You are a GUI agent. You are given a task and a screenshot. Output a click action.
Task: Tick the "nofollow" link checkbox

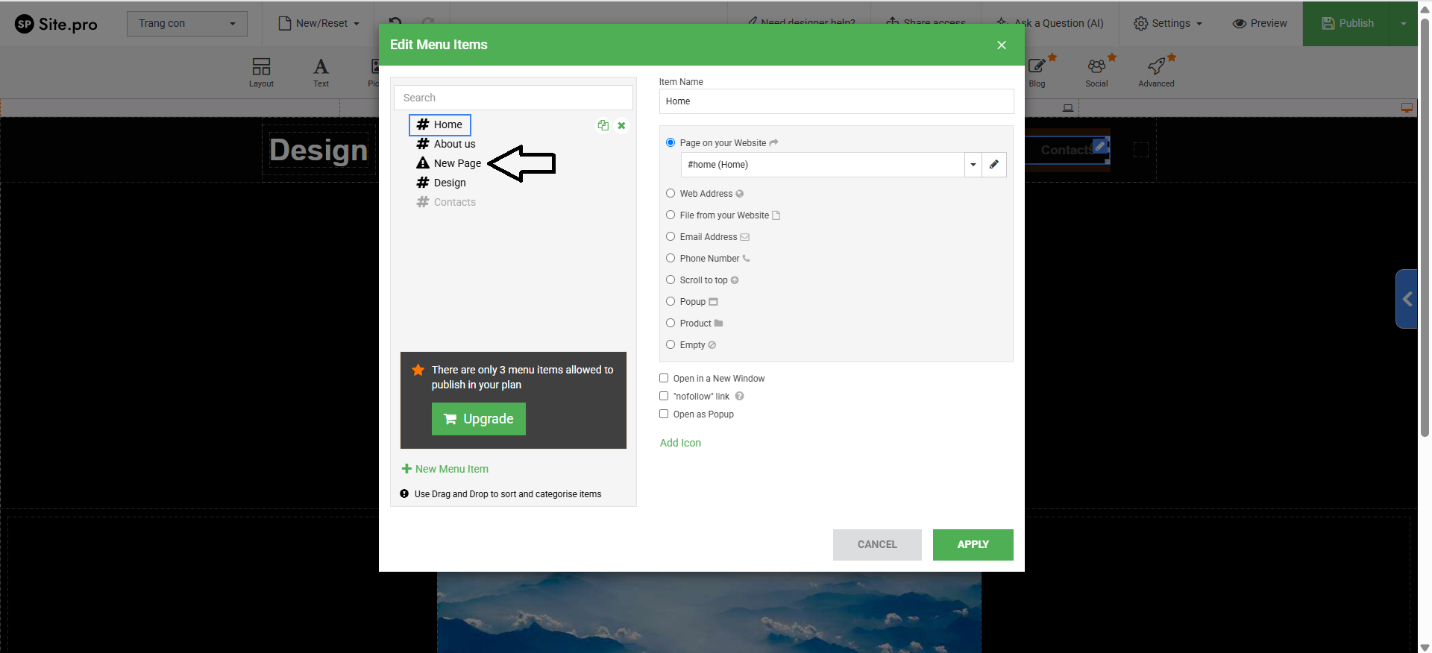[664, 396]
